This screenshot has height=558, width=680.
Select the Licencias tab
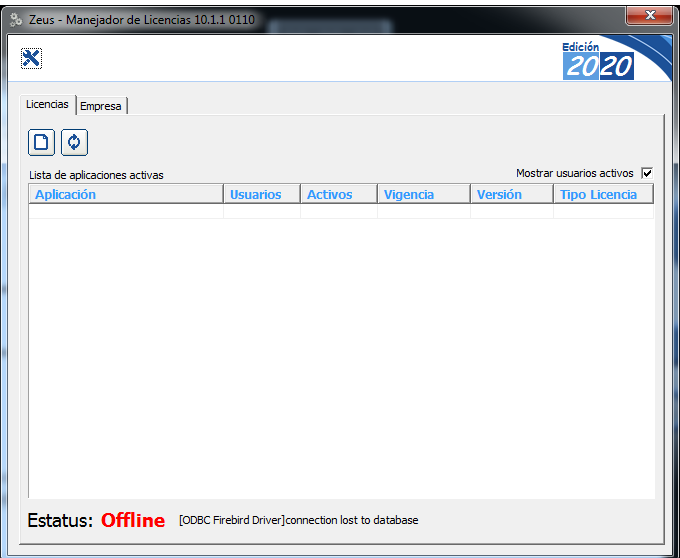coord(47,105)
